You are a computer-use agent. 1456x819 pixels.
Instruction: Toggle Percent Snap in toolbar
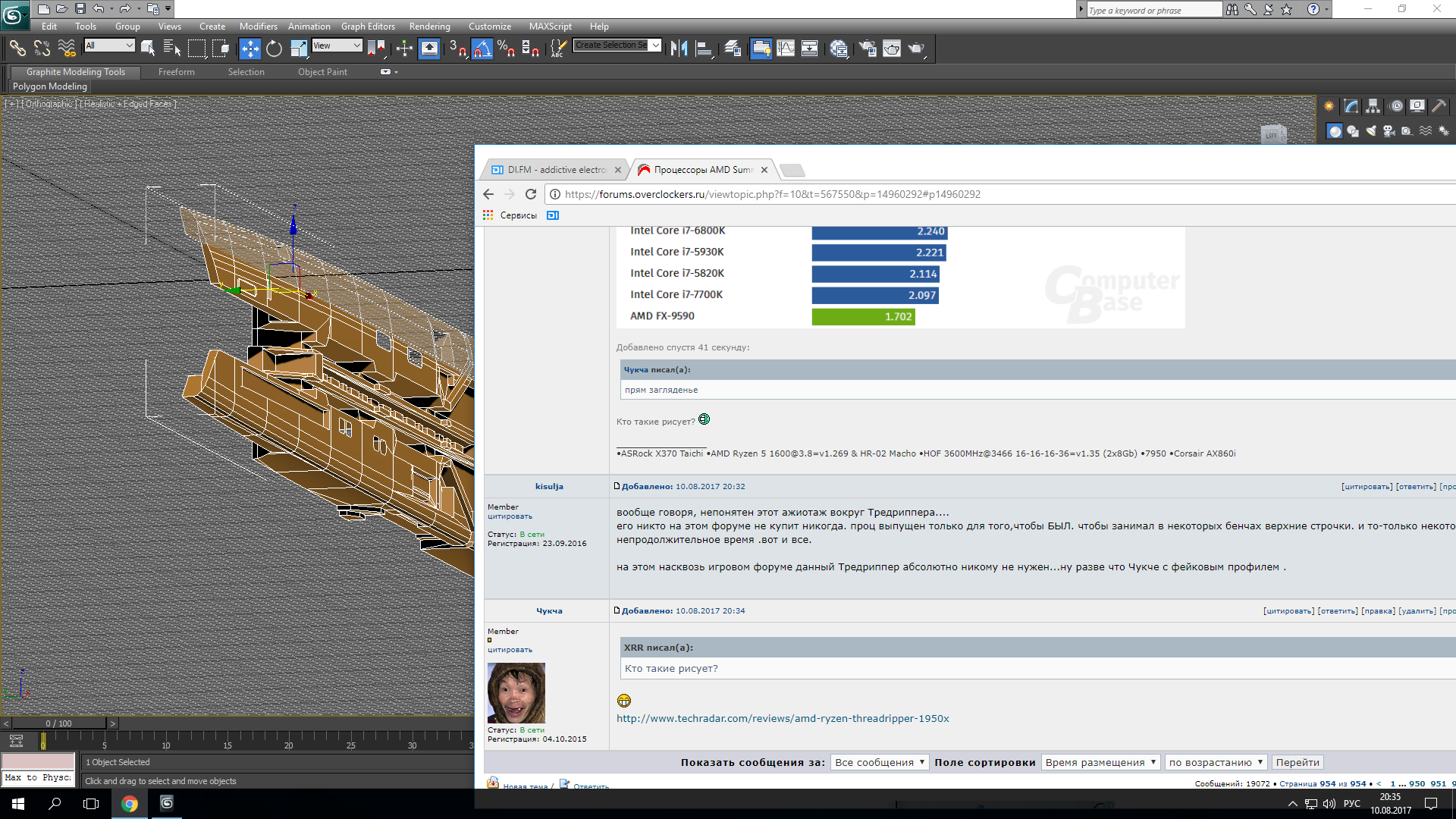[x=506, y=49]
